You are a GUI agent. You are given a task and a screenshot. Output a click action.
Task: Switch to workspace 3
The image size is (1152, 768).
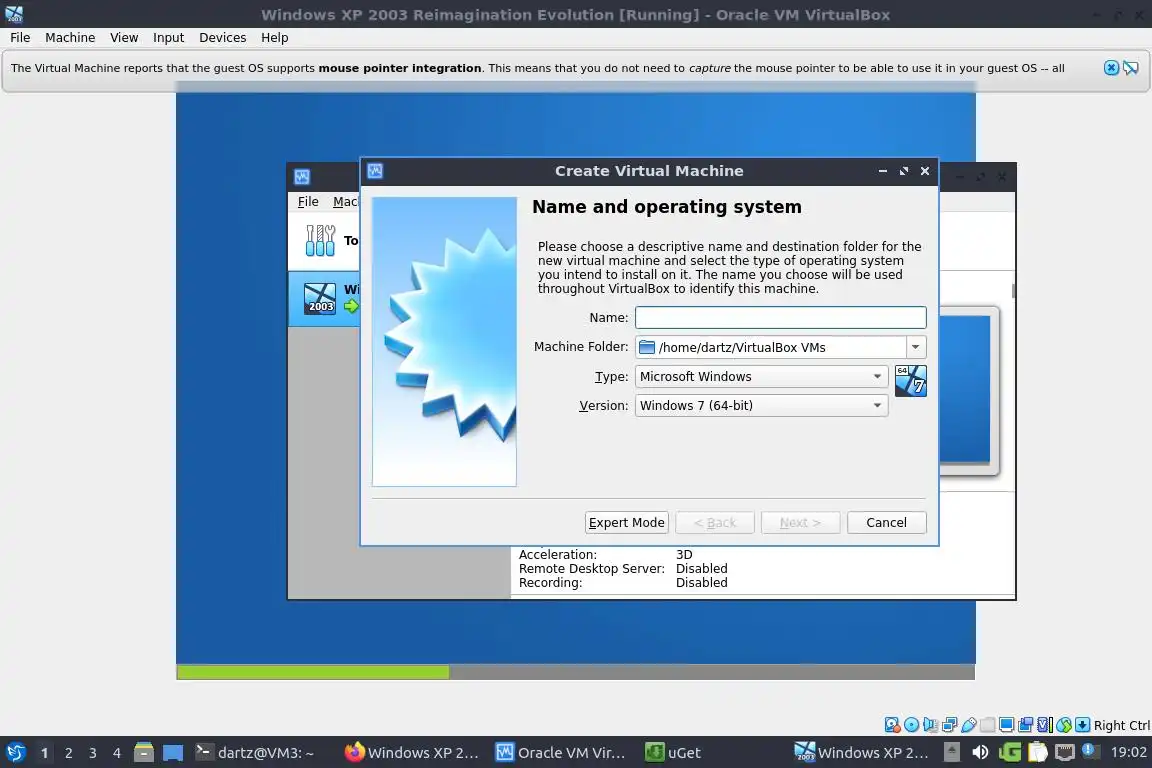(x=93, y=753)
